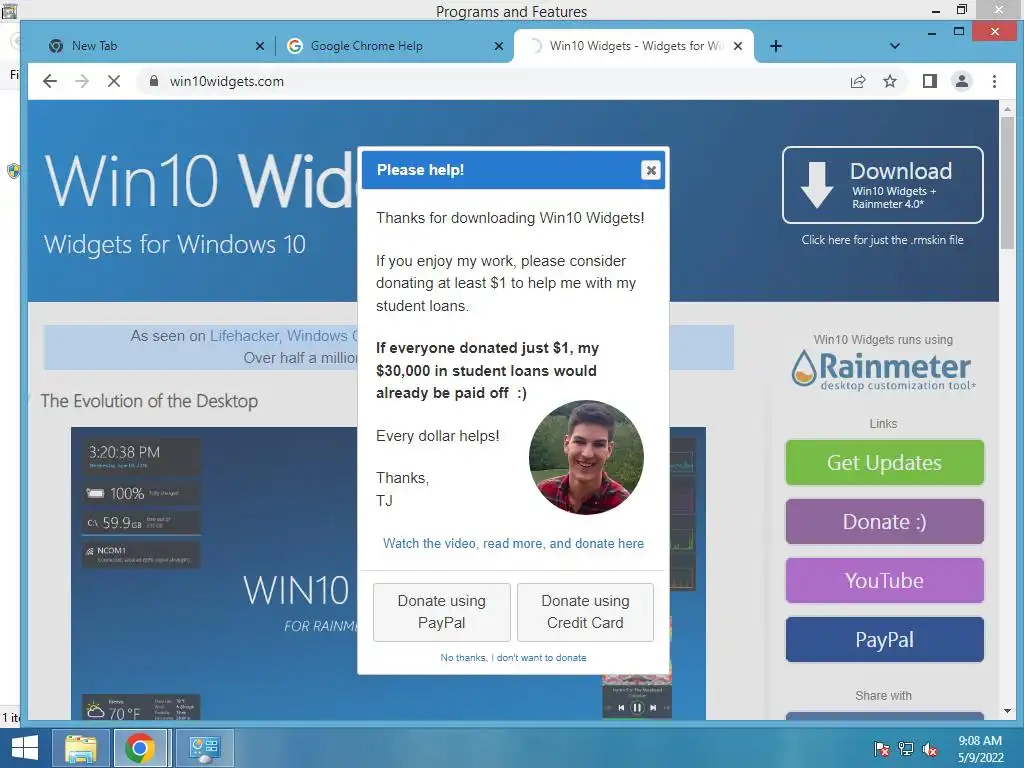Open the taskbar clock and date
The height and width of the screenshot is (768, 1024).
980,749
